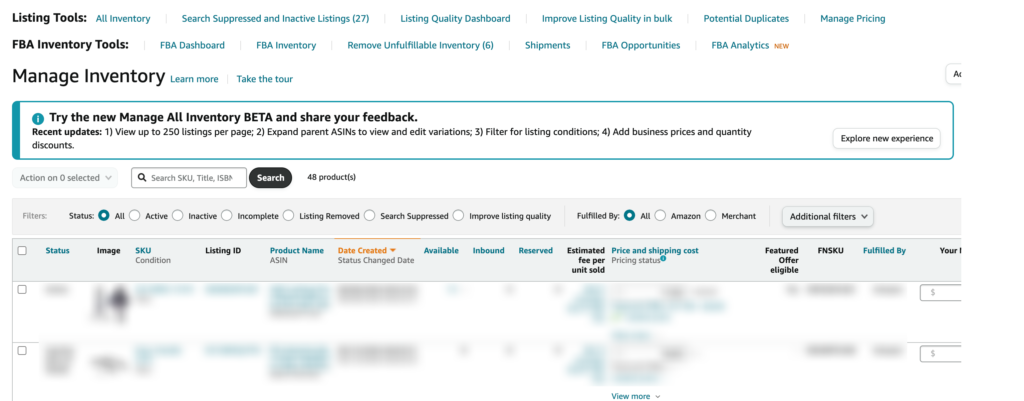Open Remove Unfulfillable Inventory (6)
This screenshot has height=401, width=1024.
421,45
